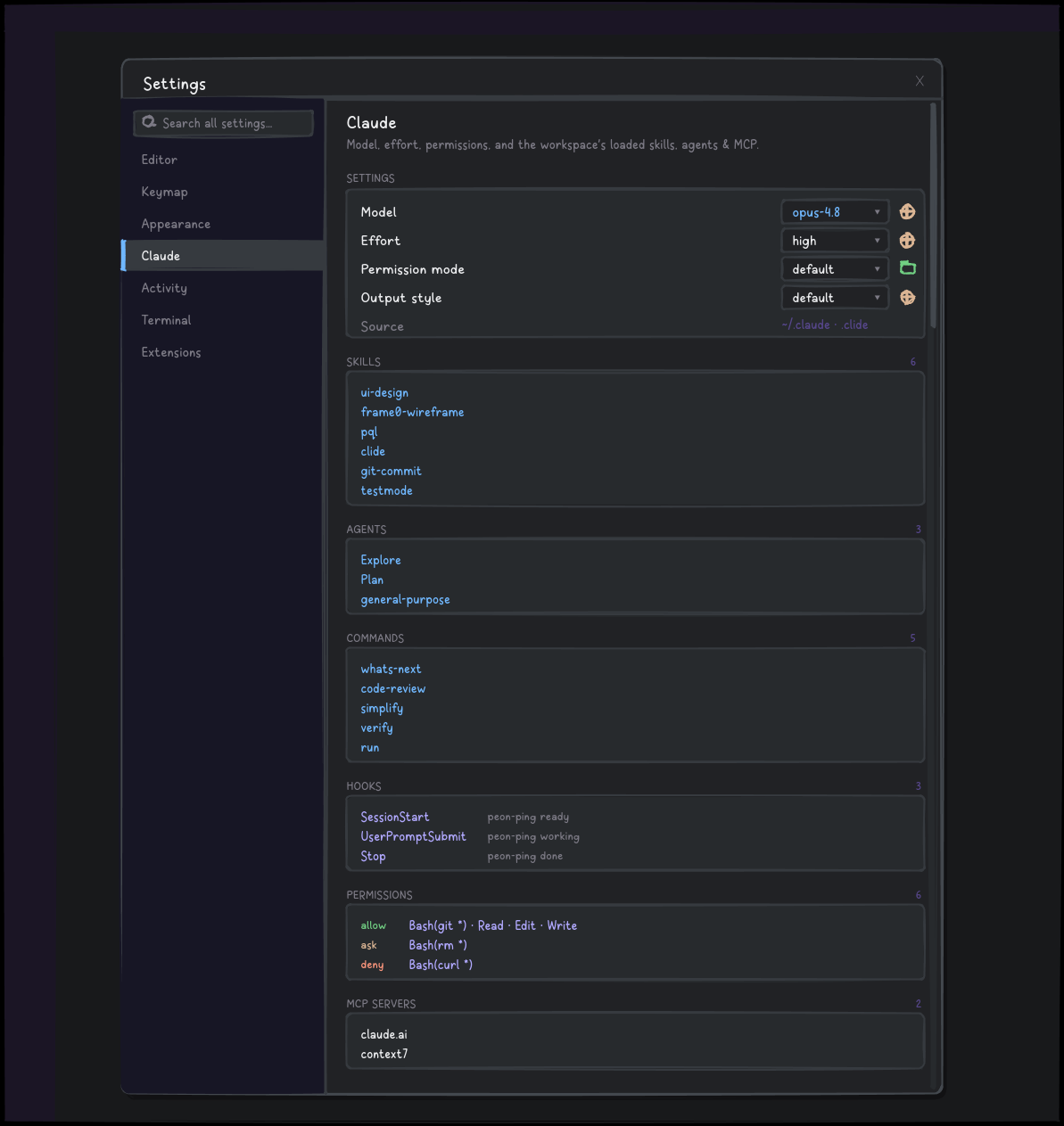This screenshot has width=1064, height=1126.
Task: Expand the Permission mode dropdown
Action: coord(835,269)
